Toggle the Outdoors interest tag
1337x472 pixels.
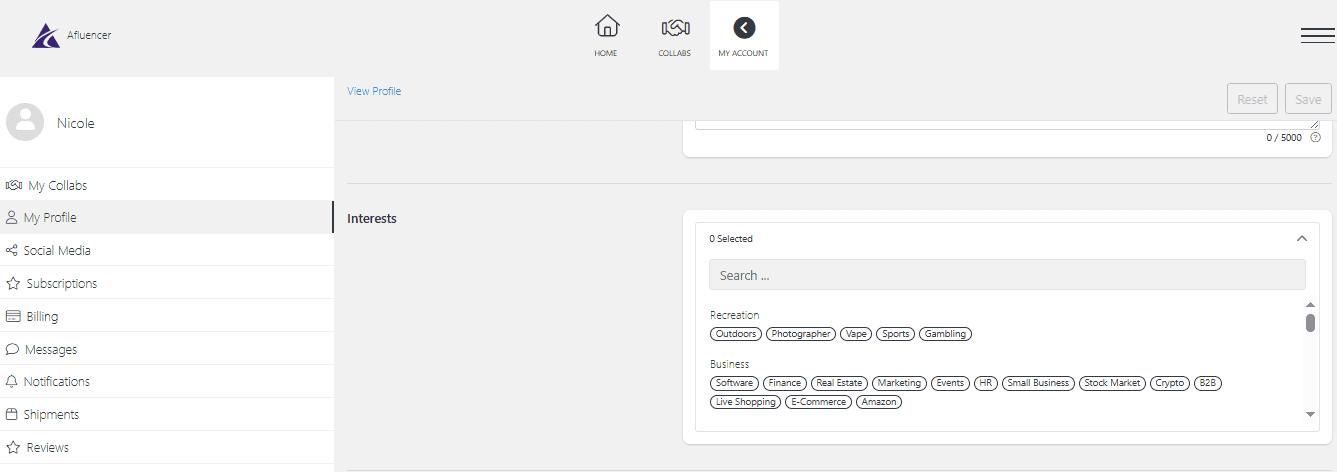(736, 334)
